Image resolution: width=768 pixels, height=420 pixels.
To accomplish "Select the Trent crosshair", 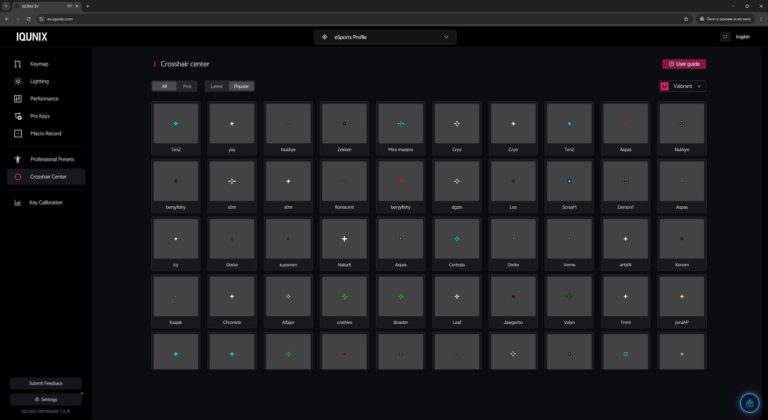I will 625,301.
